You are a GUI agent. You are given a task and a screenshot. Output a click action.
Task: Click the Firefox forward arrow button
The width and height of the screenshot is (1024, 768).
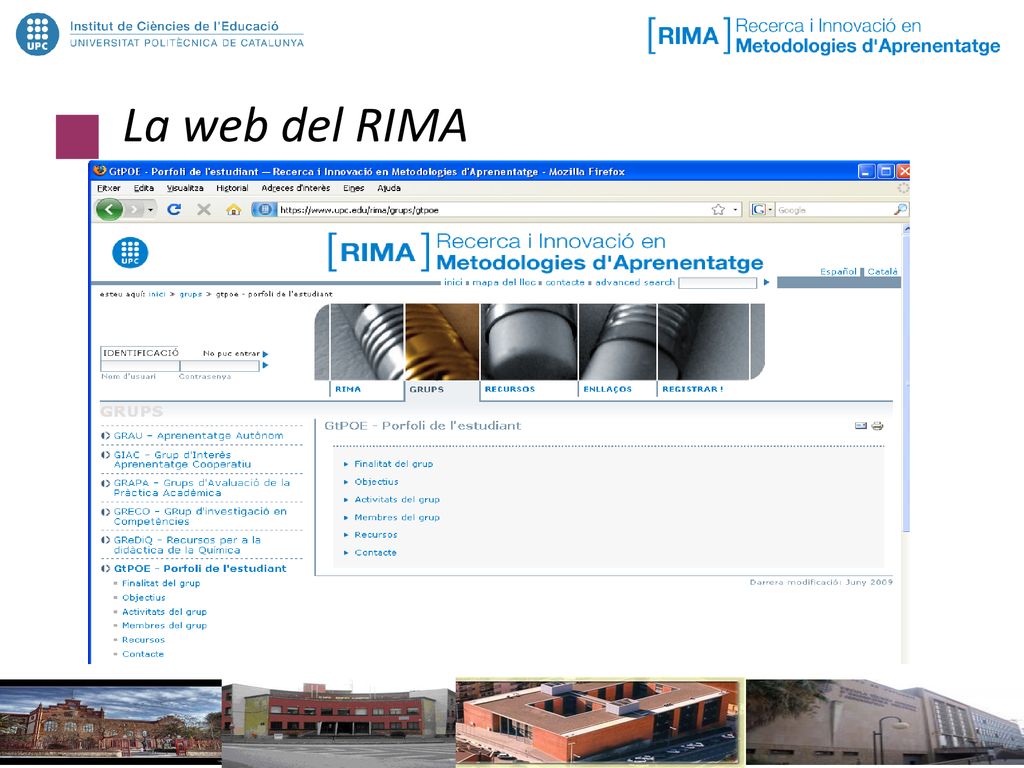pos(134,210)
